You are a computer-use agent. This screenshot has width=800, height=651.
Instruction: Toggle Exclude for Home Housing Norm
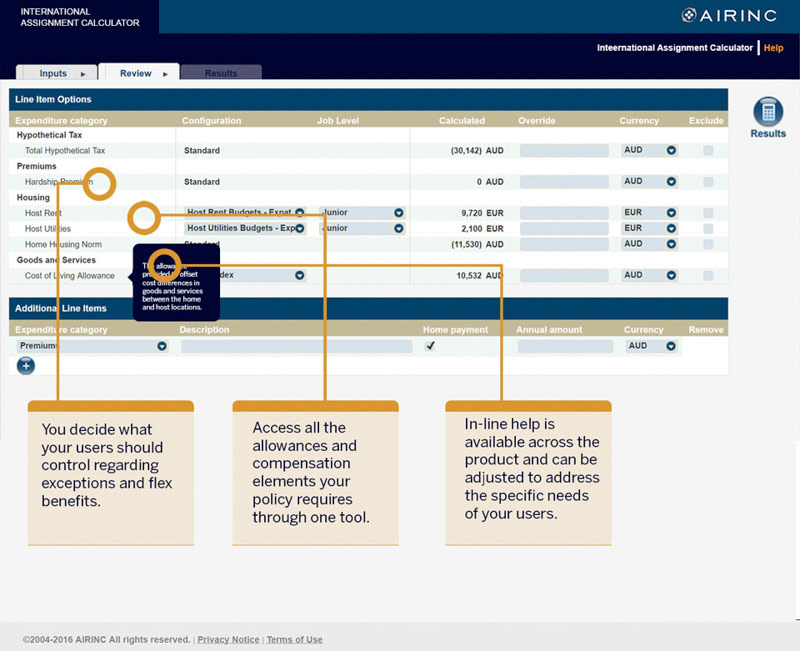[x=708, y=244]
